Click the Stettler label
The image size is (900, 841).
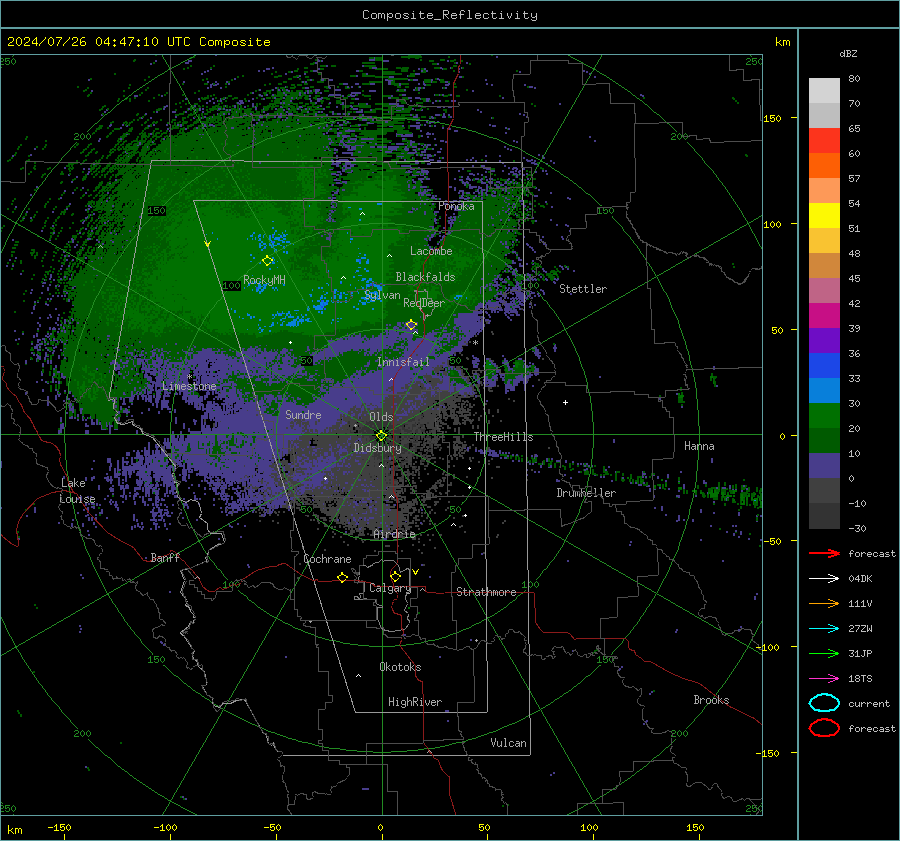tap(583, 289)
